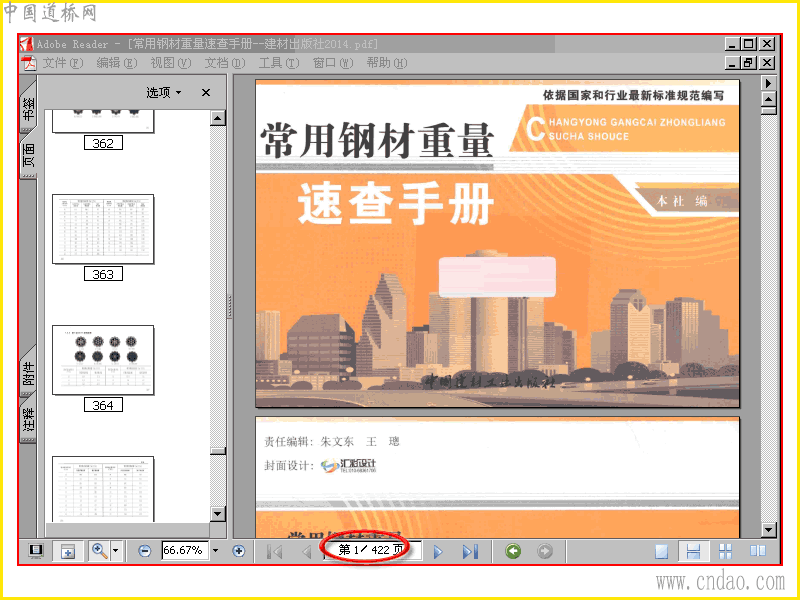Open the zoom percentage dropdown
The width and height of the screenshot is (800, 600).
(215, 550)
